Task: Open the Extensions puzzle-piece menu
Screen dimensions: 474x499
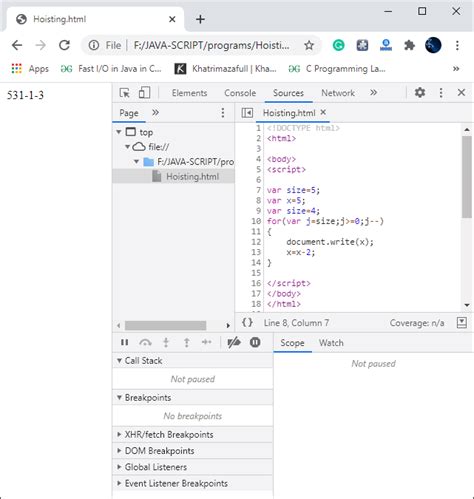Action: tap(409, 45)
